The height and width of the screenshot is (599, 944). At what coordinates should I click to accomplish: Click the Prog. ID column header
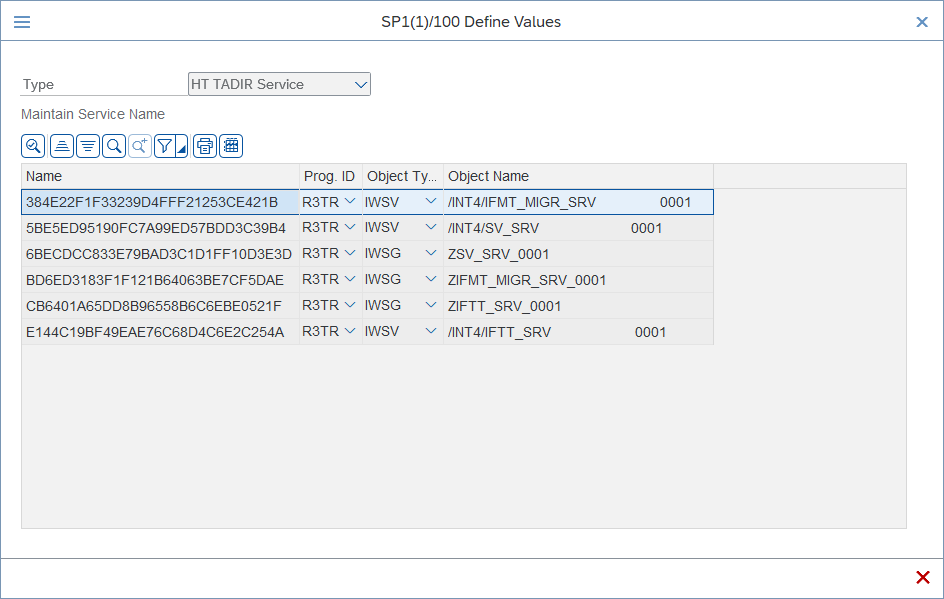(x=331, y=176)
